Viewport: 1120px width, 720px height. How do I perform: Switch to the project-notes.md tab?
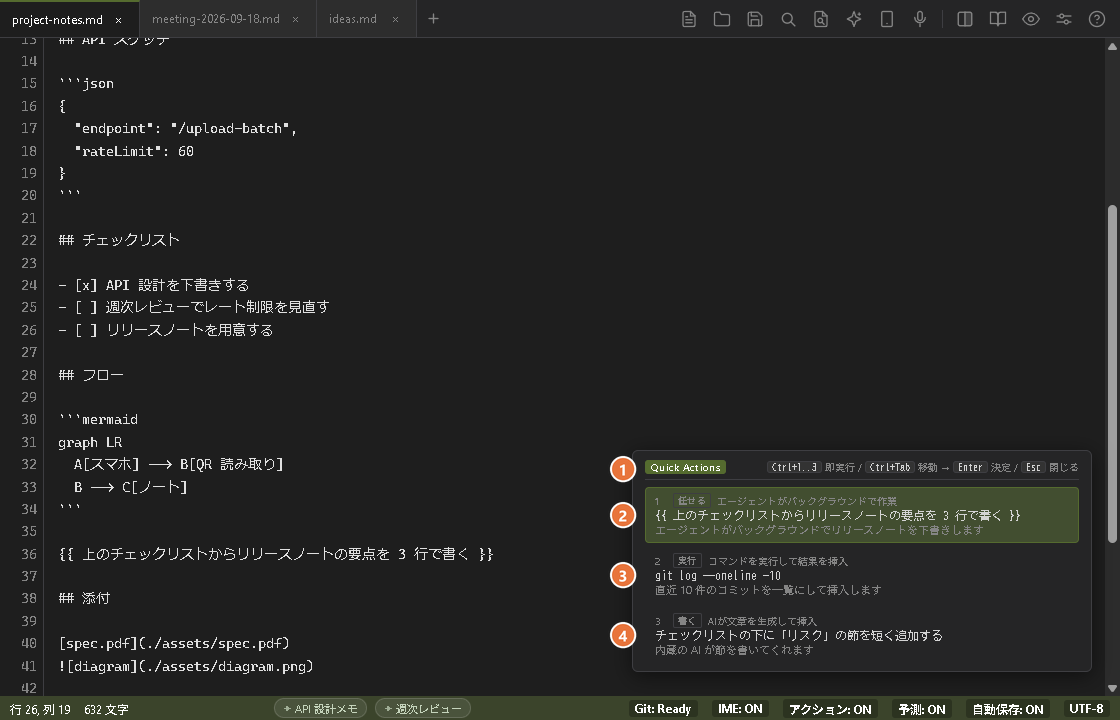point(69,19)
